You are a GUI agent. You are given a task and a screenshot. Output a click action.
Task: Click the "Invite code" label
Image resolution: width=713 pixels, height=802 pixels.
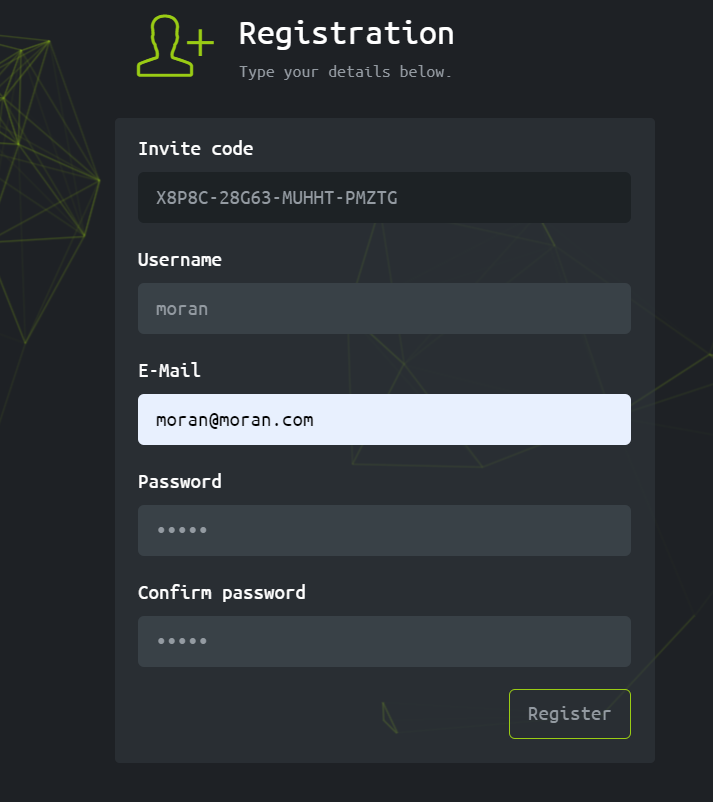click(195, 149)
